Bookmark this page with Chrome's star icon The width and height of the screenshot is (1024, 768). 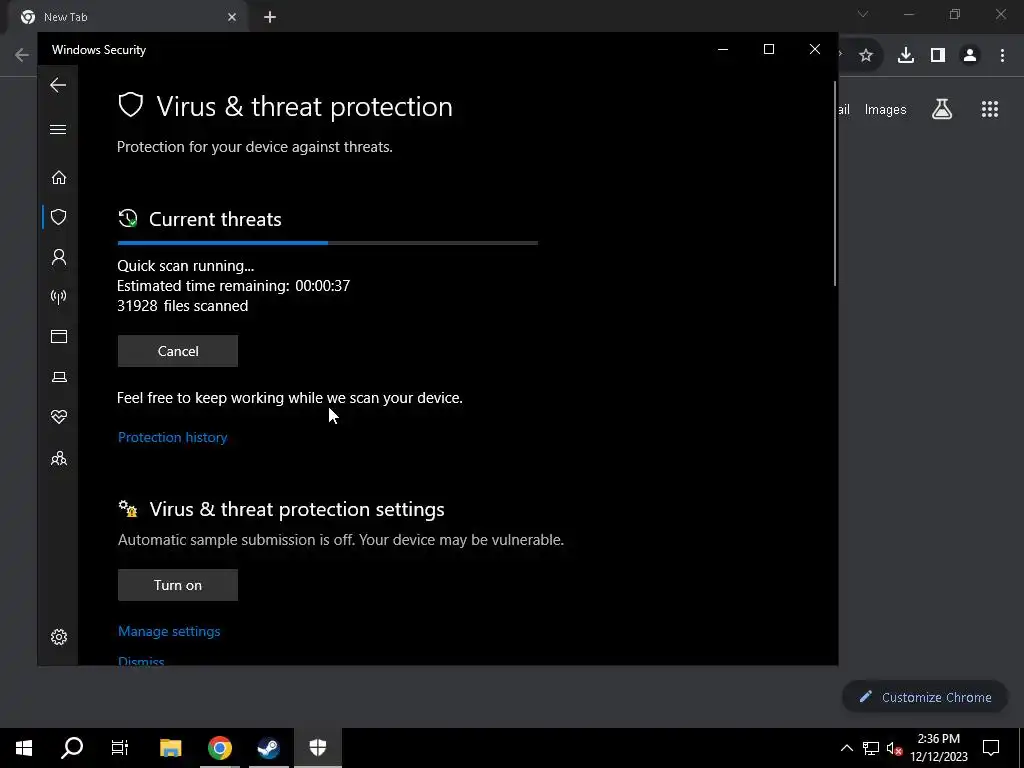[866, 56]
